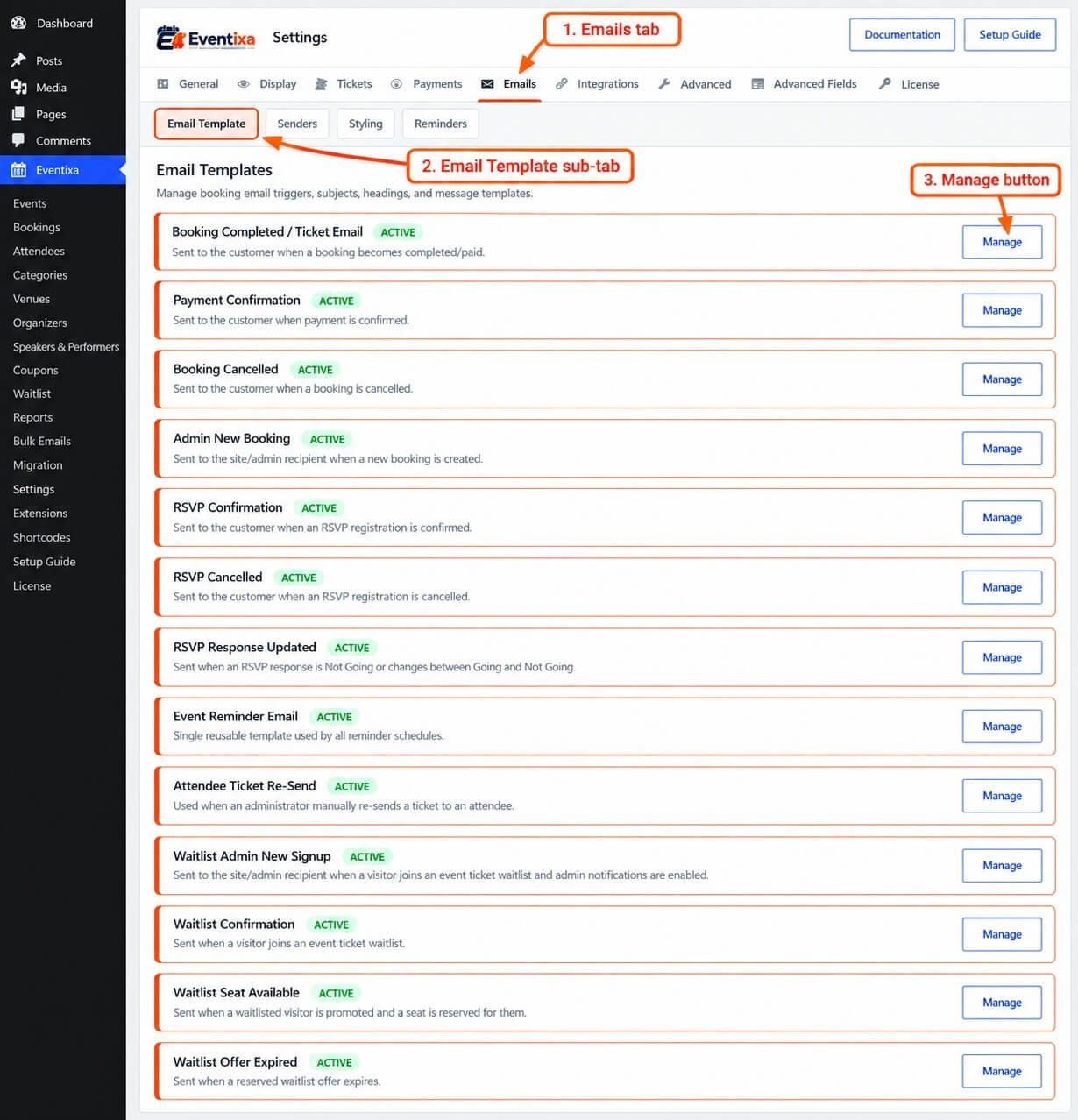Open Bulk Emails in the sidebar
The width and height of the screenshot is (1078, 1120).
coord(42,441)
